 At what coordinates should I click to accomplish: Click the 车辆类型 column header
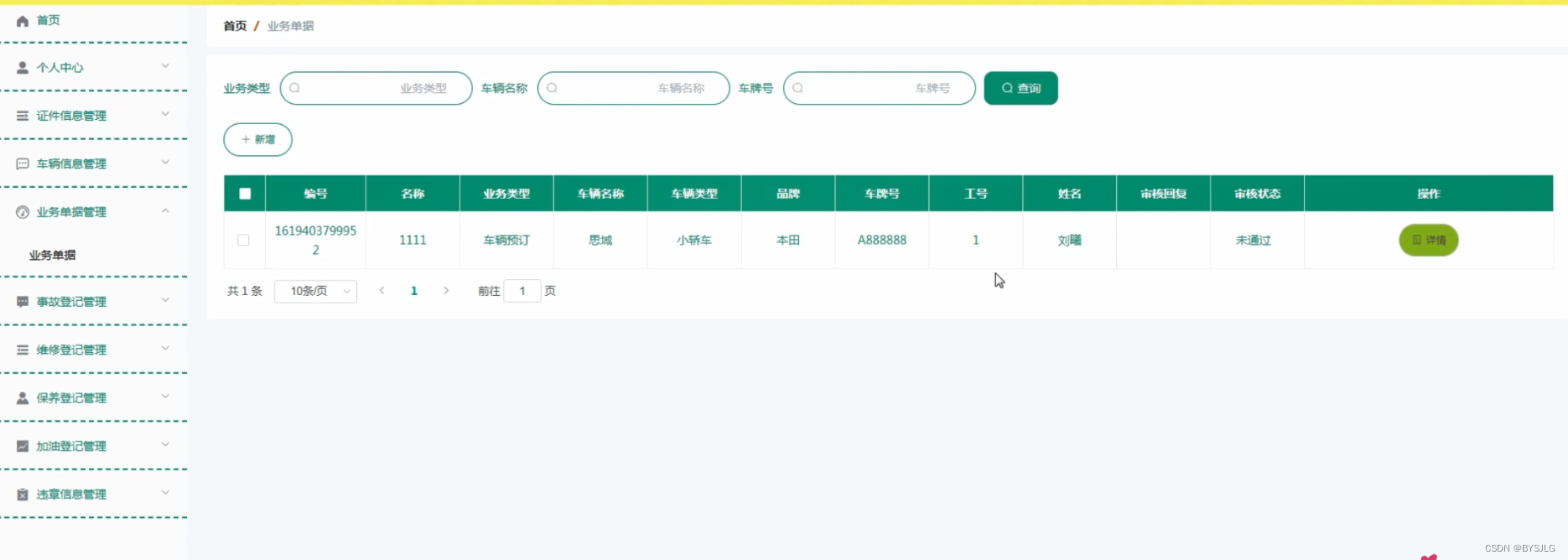(x=694, y=194)
